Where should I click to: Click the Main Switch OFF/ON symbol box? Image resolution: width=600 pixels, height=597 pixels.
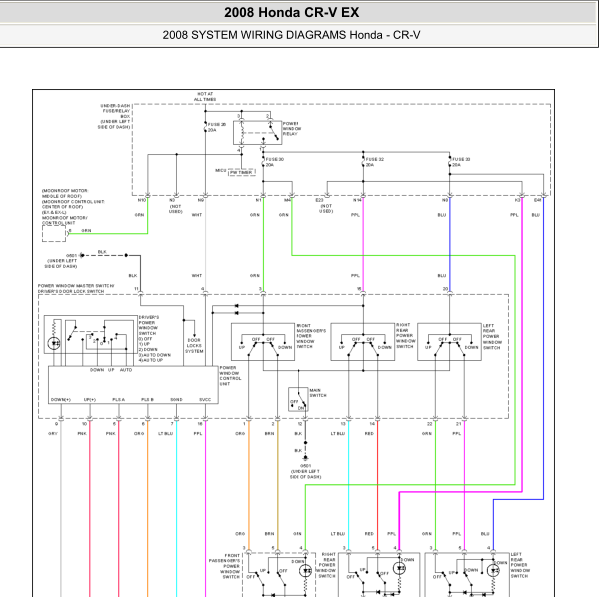coord(298,400)
